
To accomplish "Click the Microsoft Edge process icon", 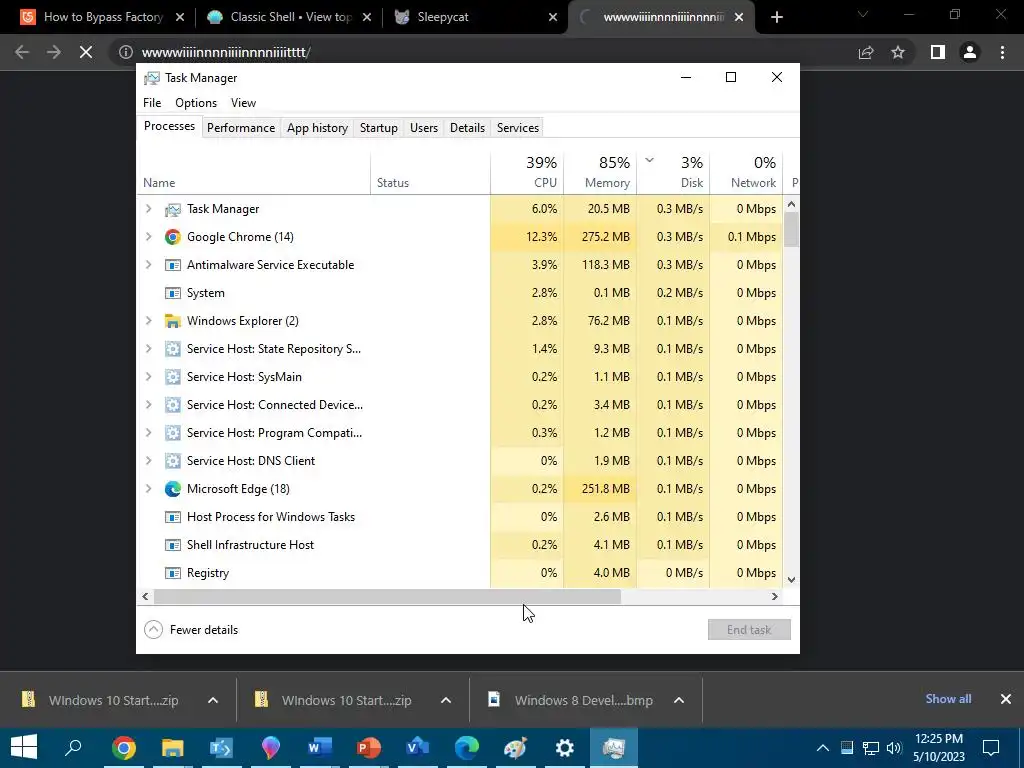I will pyautogui.click(x=172, y=489).
